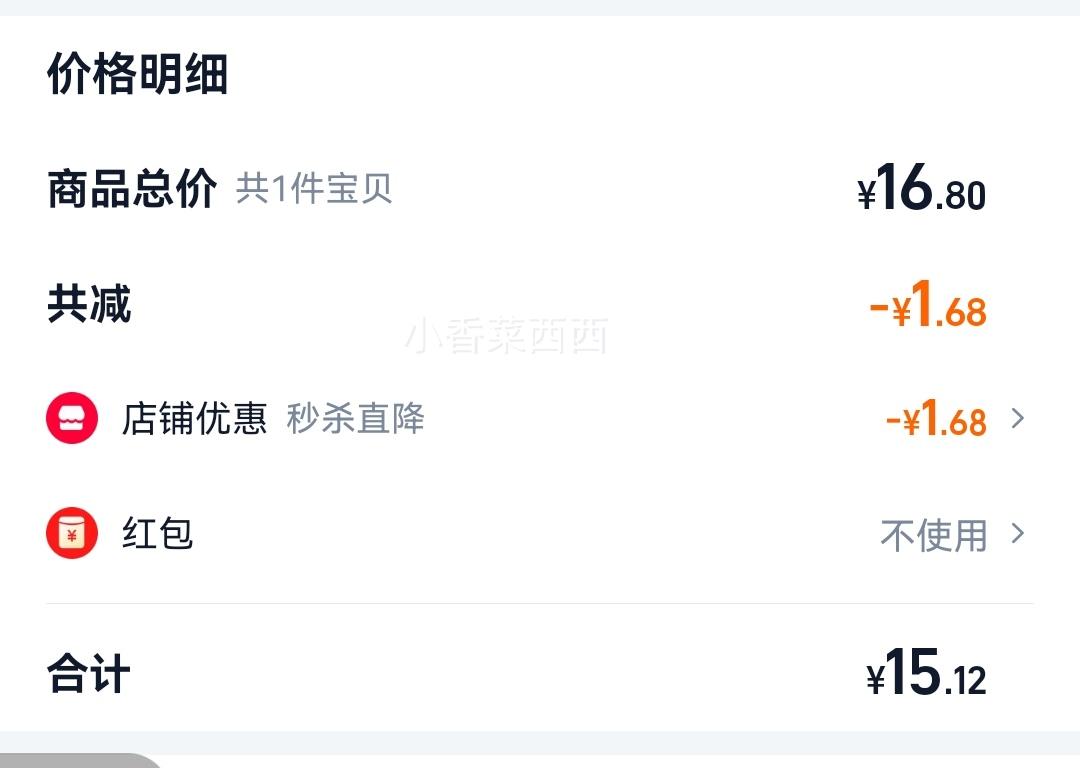Tap the 合计 label
This screenshot has height=768, width=1080.
coord(89,674)
